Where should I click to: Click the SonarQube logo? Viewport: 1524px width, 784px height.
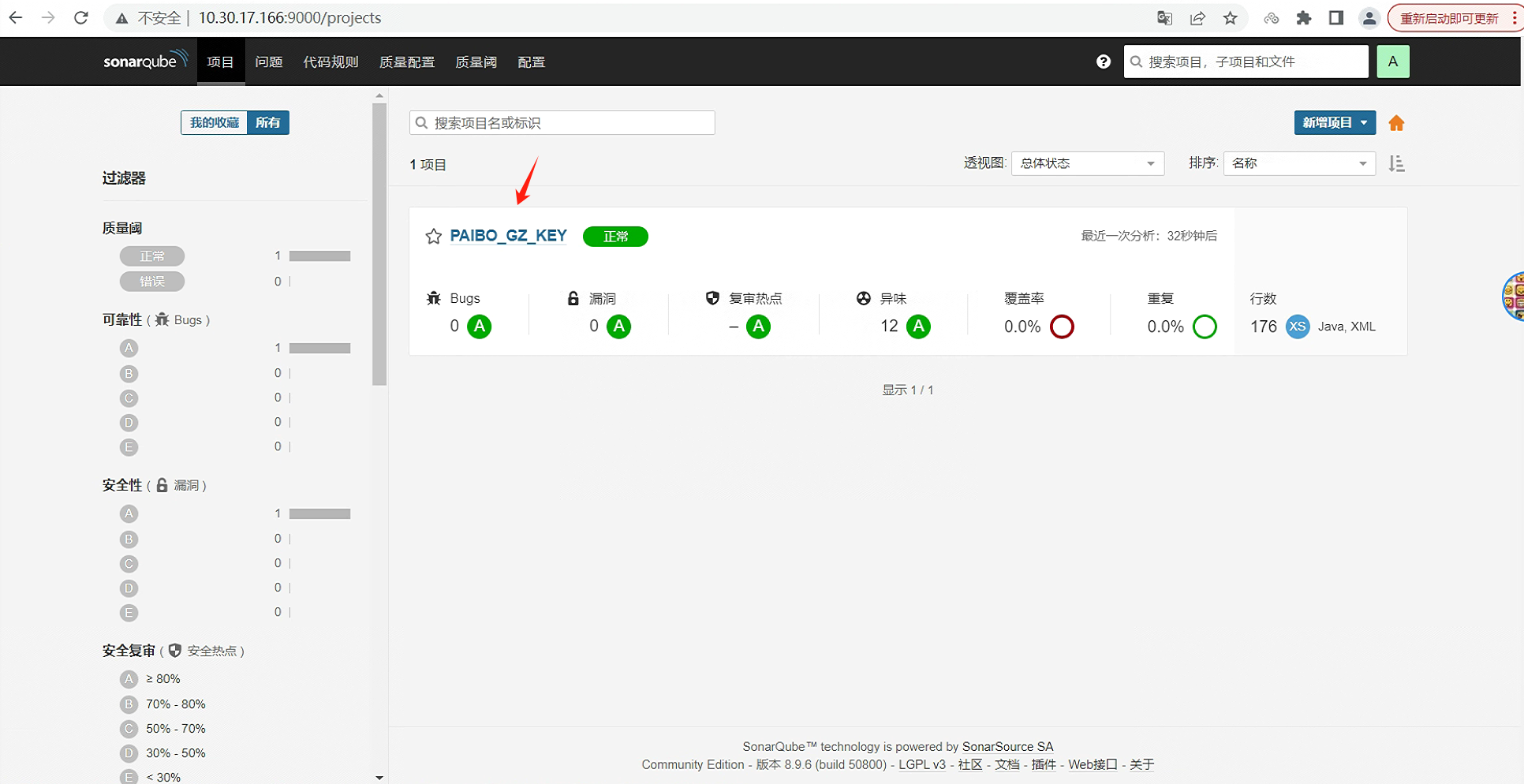pos(146,60)
